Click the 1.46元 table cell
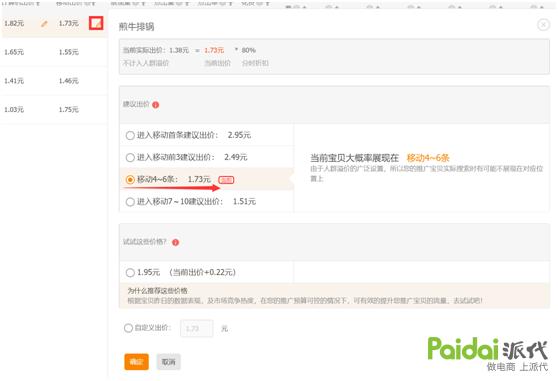Image resolution: width=558 pixels, height=381 pixels. [x=68, y=81]
